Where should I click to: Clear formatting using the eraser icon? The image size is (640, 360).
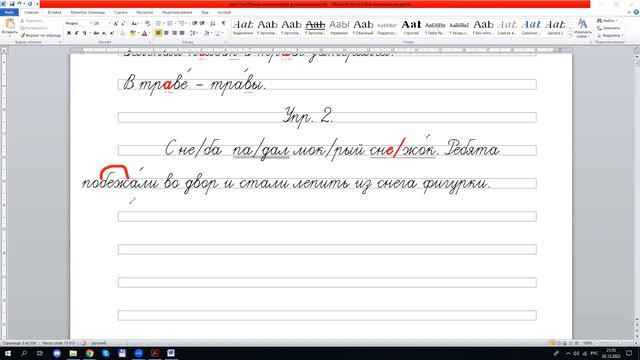click(147, 24)
